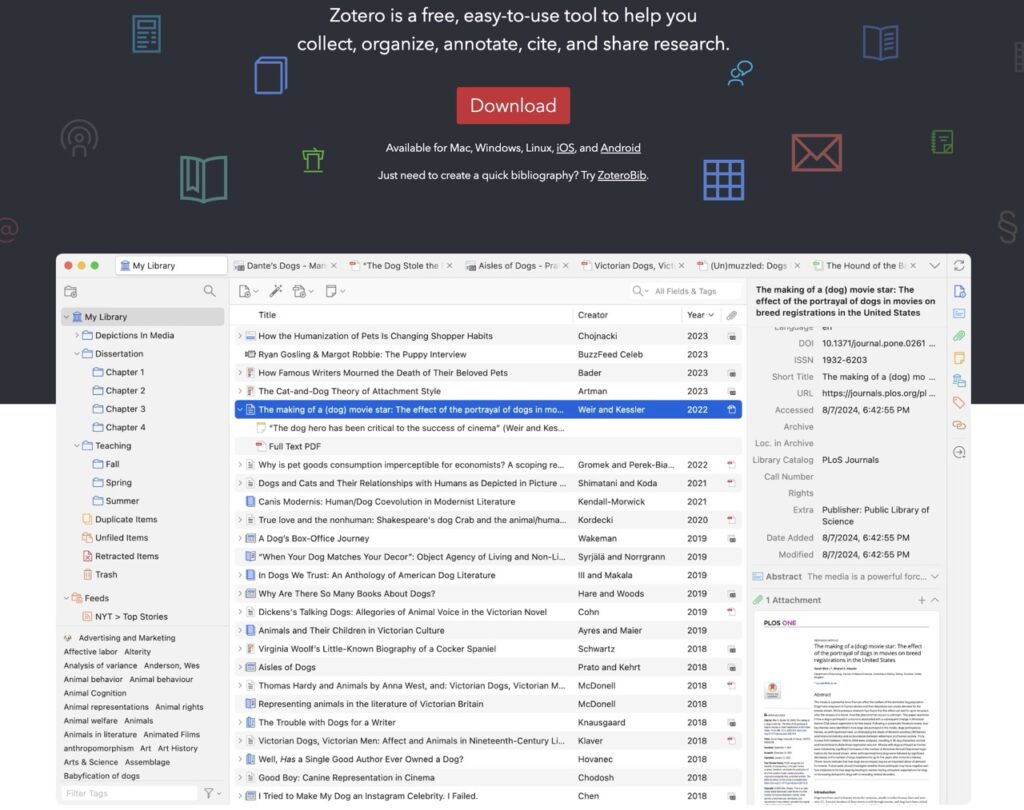Click the tag filter funnel icon
The height and width of the screenshot is (810, 1024).
click(208, 793)
